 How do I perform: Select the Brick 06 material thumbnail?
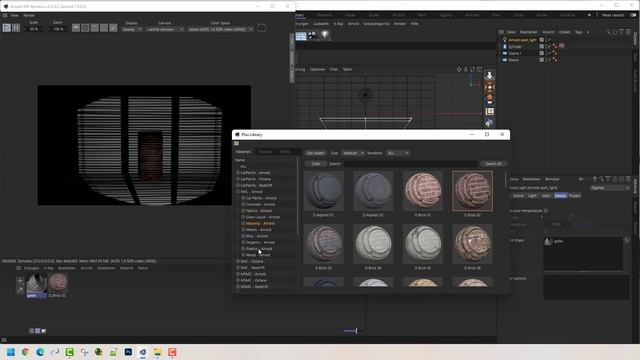click(x=472, y=244)
